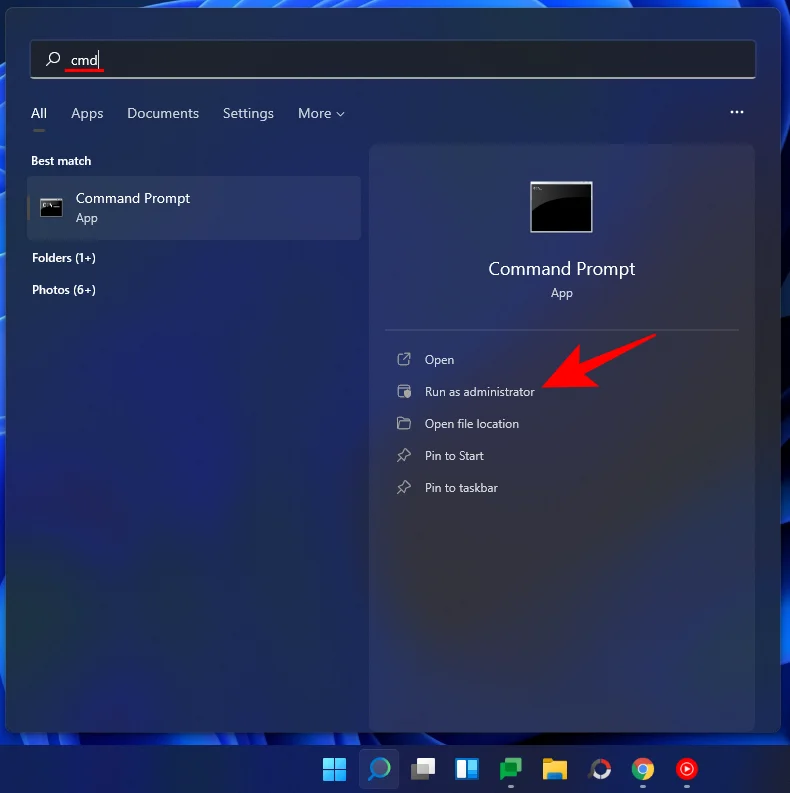The height and width of the screenshot is (793, 790).
Task: Click the cmd search input field
Action: pyautogui.click(x=392, y=59)
